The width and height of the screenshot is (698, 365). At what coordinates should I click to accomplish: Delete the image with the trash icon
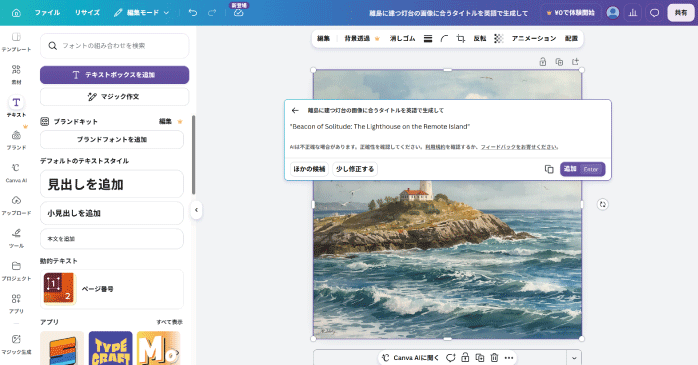click(494, 357)
